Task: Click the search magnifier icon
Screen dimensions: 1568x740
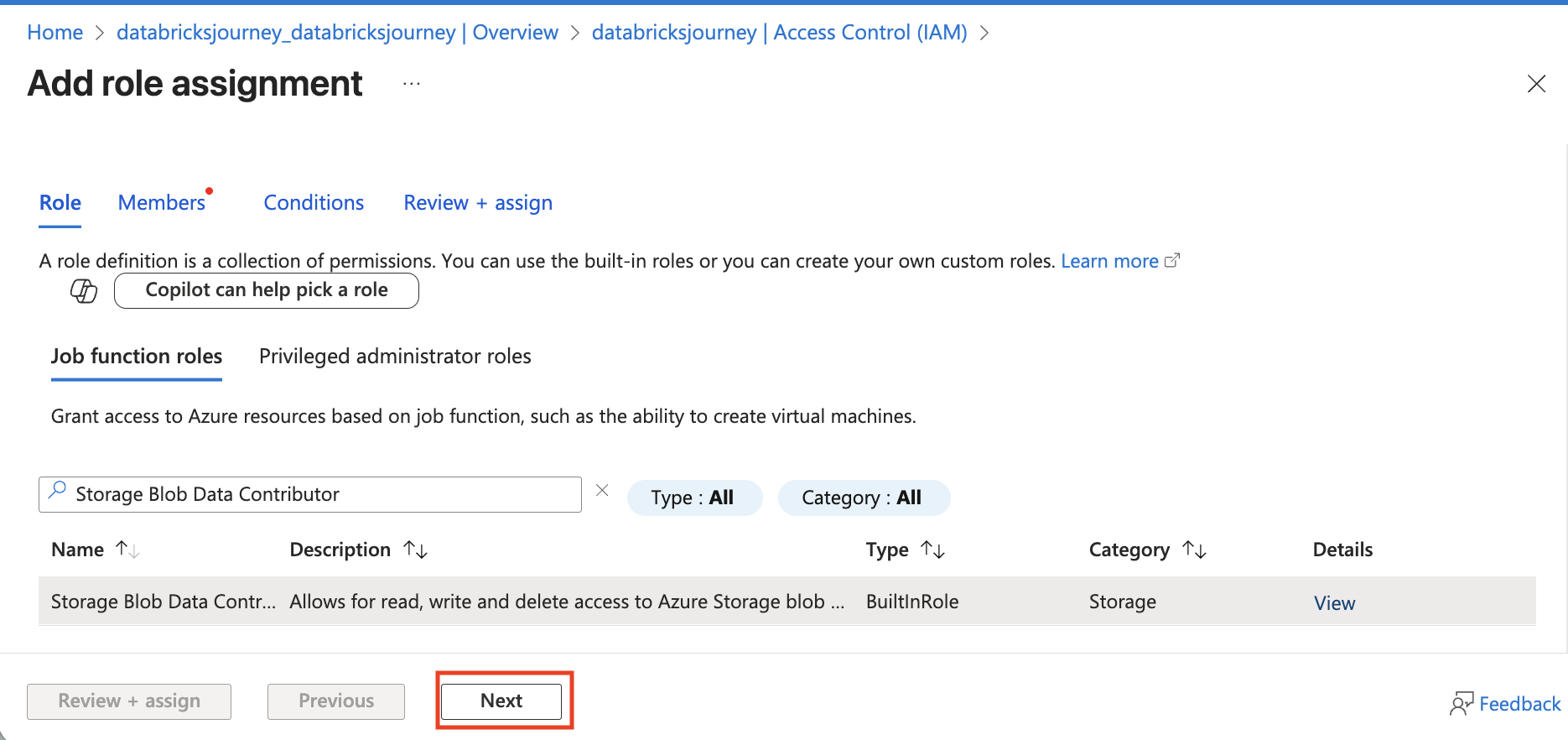Action: [x=57, y=491]
